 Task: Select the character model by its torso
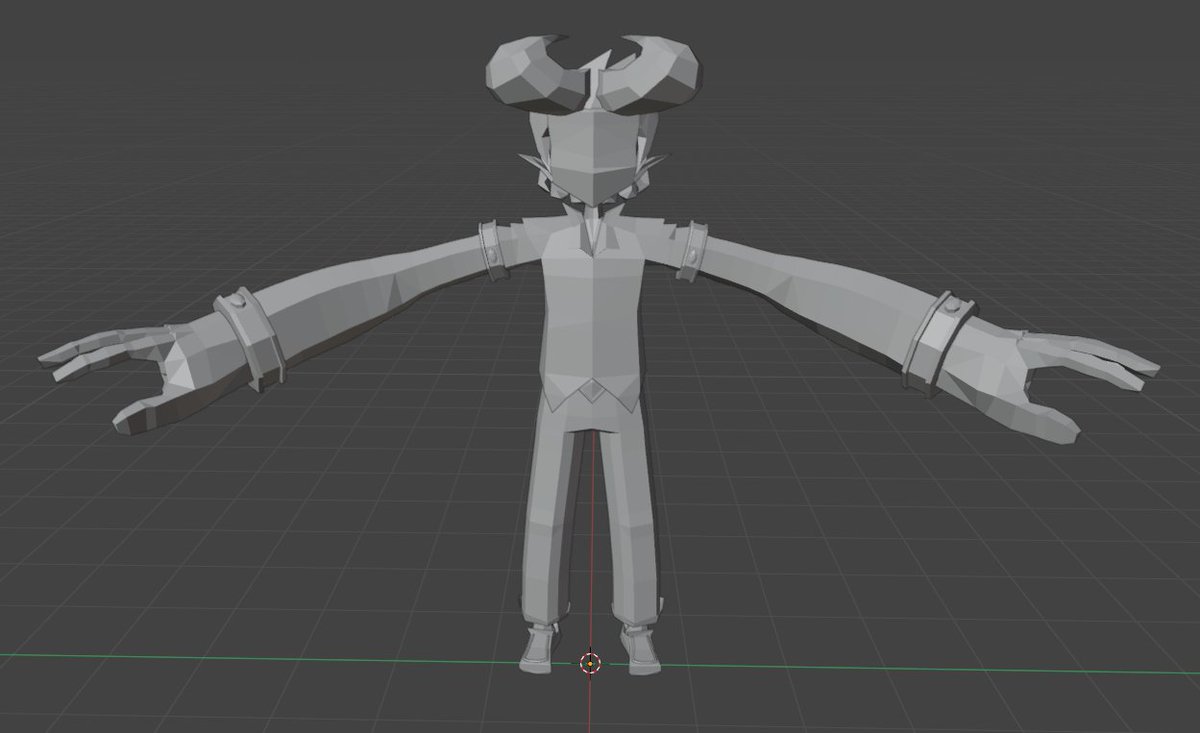(592, 310)
